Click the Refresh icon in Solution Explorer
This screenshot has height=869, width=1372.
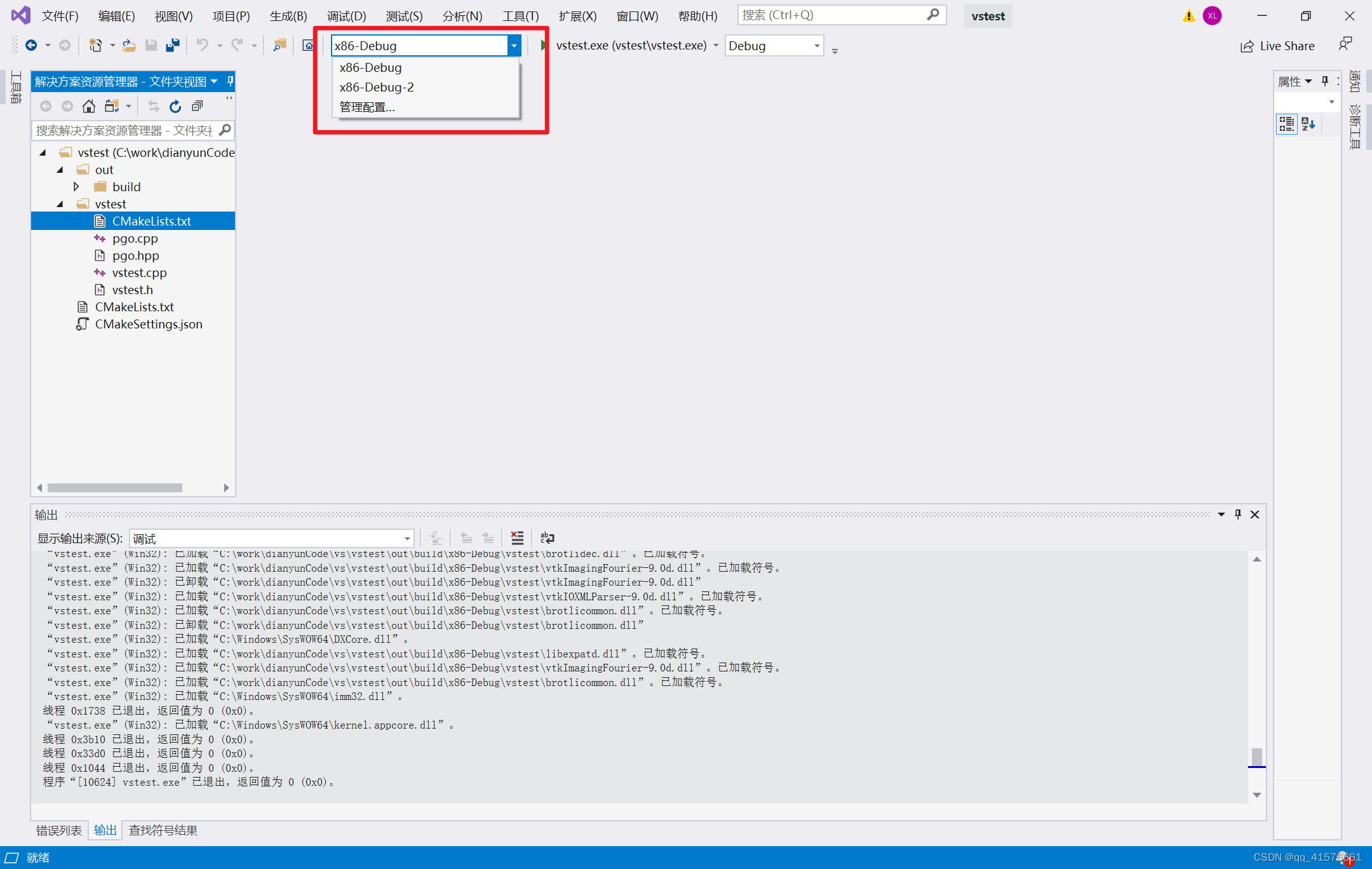pos(175,106)
